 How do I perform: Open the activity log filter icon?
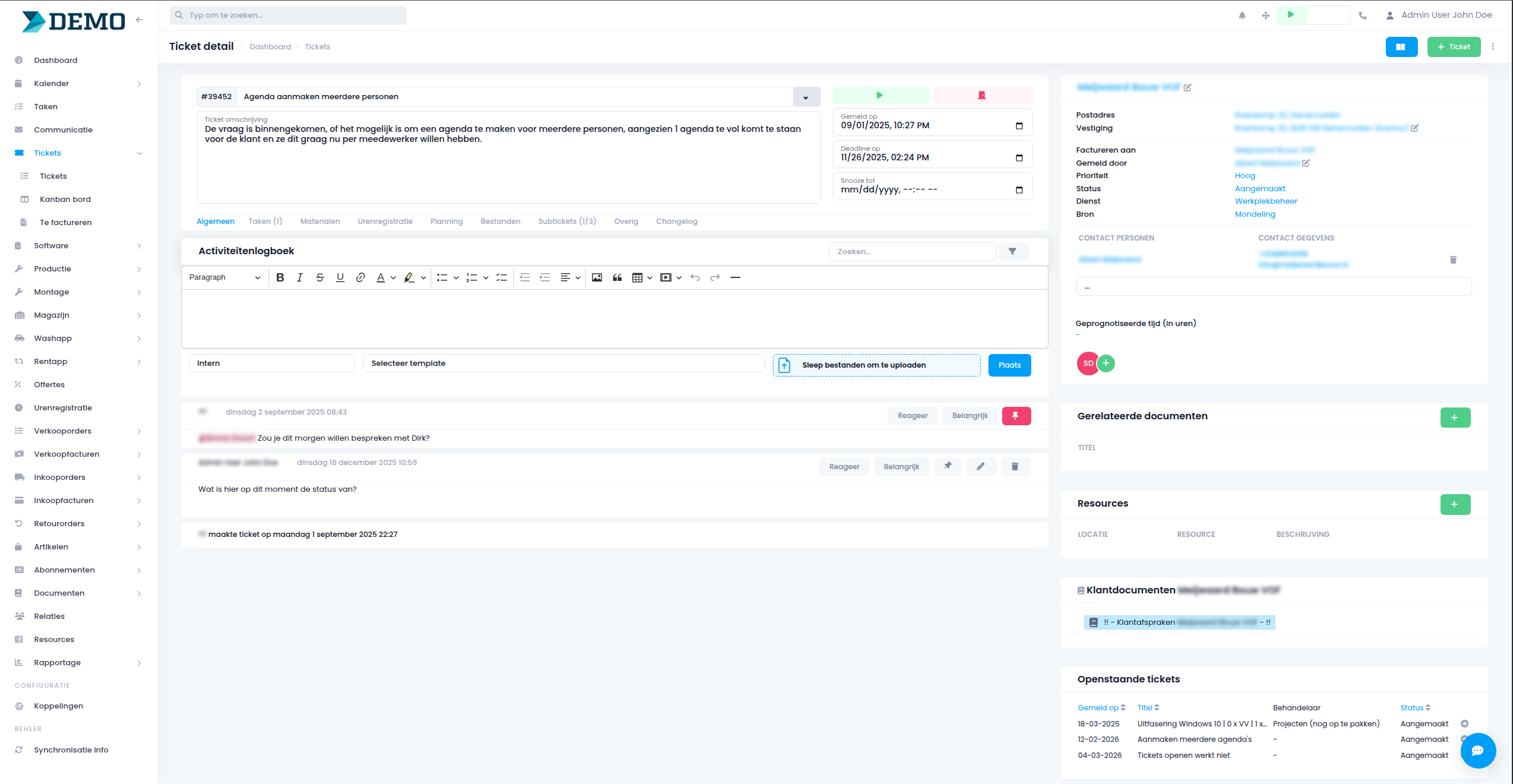coord(1012,252)
